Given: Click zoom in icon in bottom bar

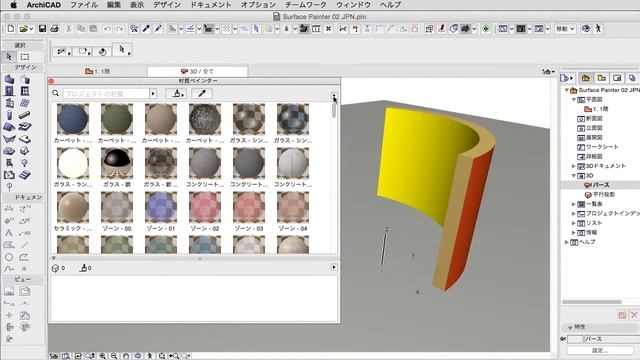Looking at the screenshot, I should [102, 356].
